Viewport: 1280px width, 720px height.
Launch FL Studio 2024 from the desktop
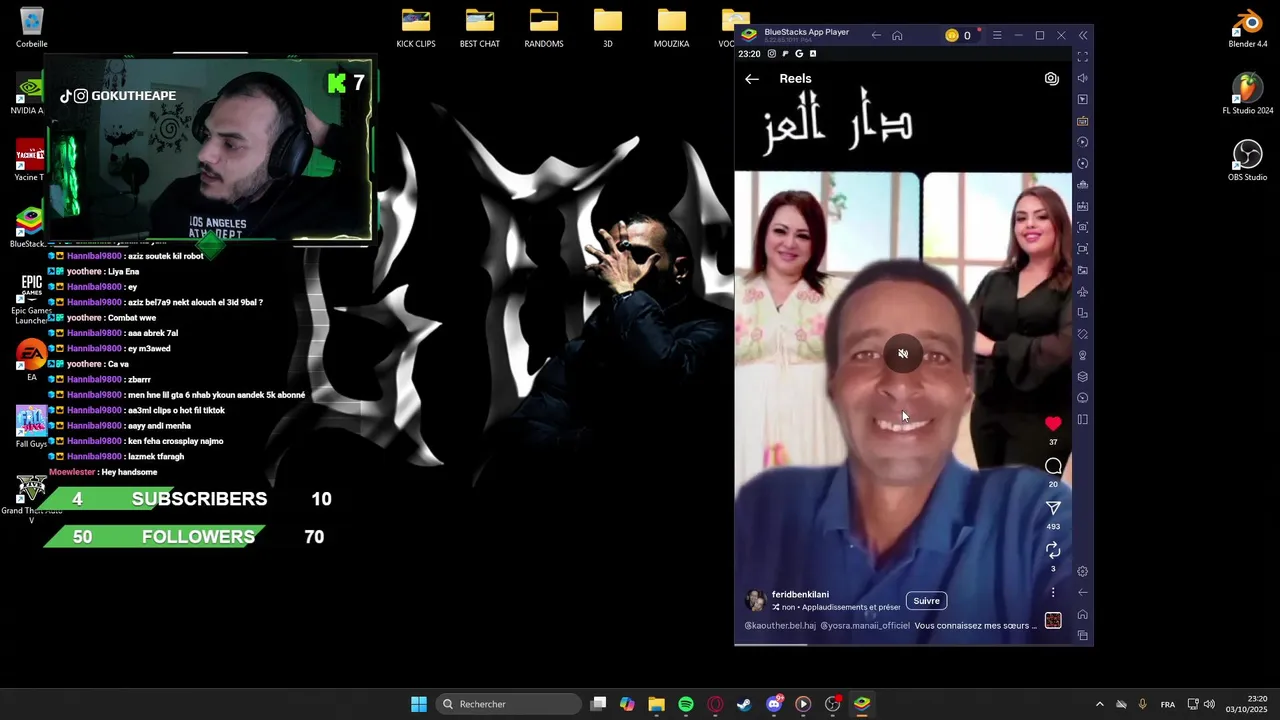tap(1248, 95)
